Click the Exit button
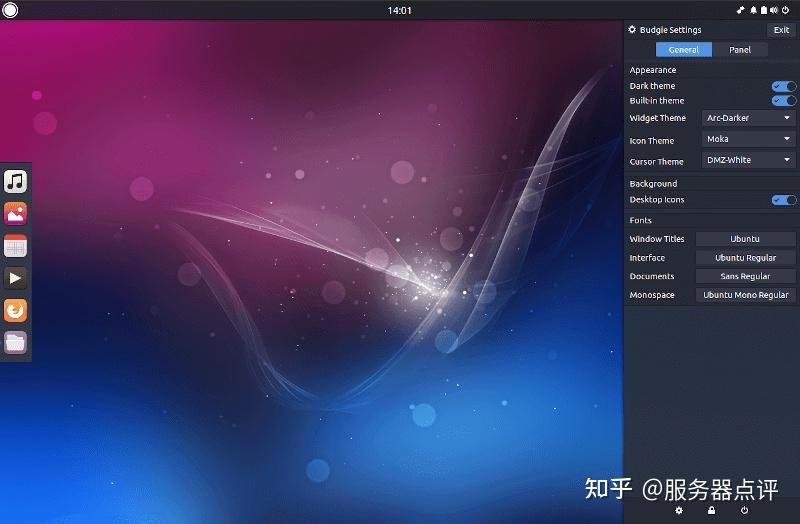 pos(781,30)
